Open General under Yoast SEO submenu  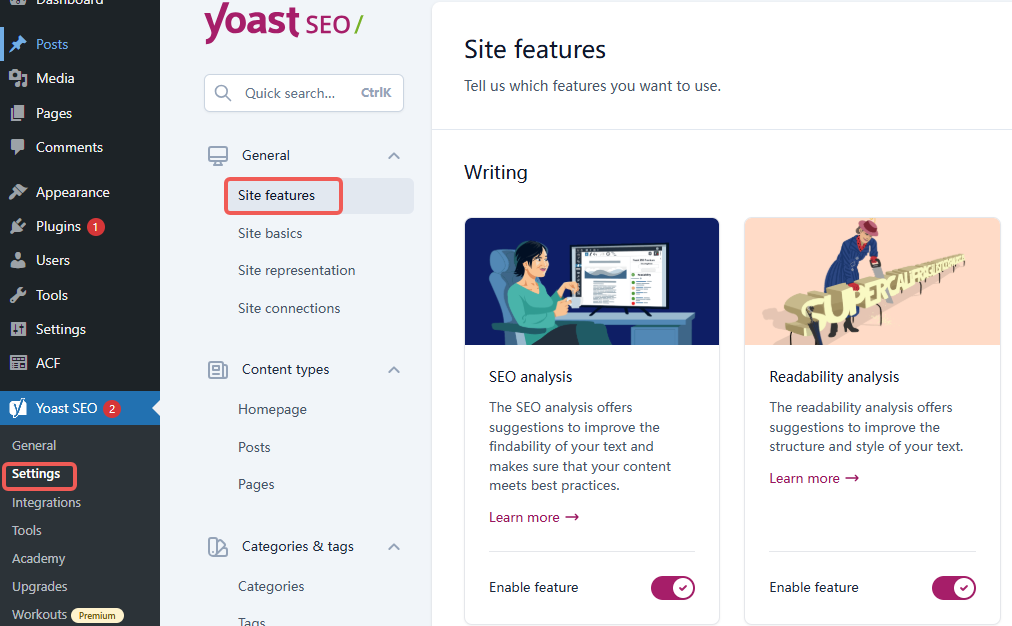(x=34, y=445)
